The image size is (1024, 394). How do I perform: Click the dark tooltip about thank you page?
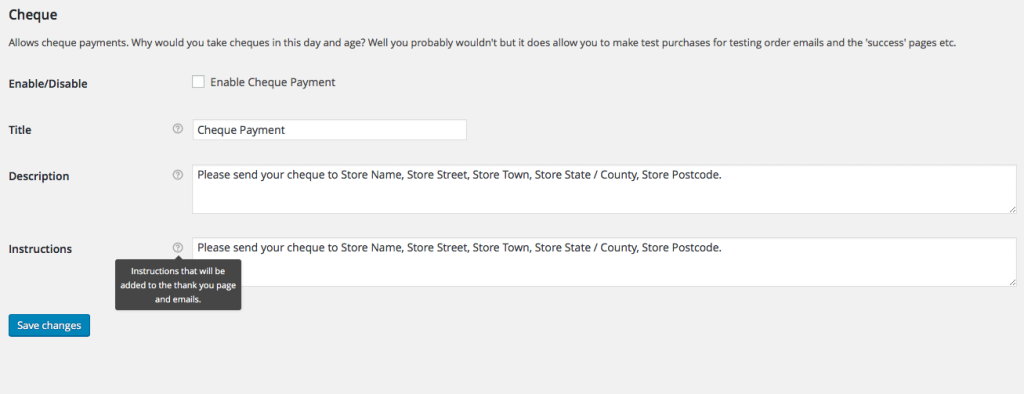pyautogui.click(x=178, y=284)
